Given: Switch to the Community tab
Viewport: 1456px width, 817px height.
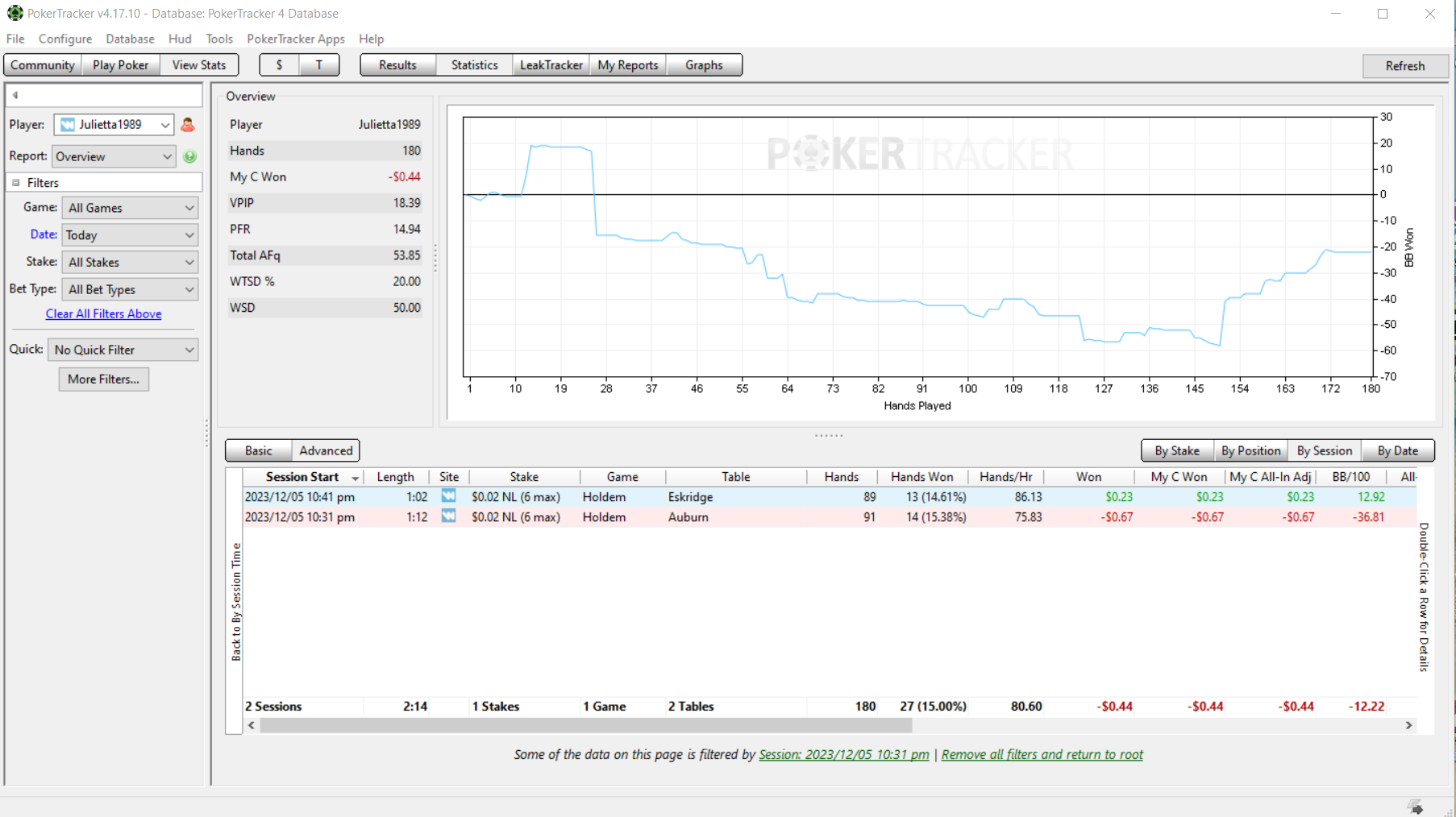Looking at the screenshot, I should (x=43, y=65).
